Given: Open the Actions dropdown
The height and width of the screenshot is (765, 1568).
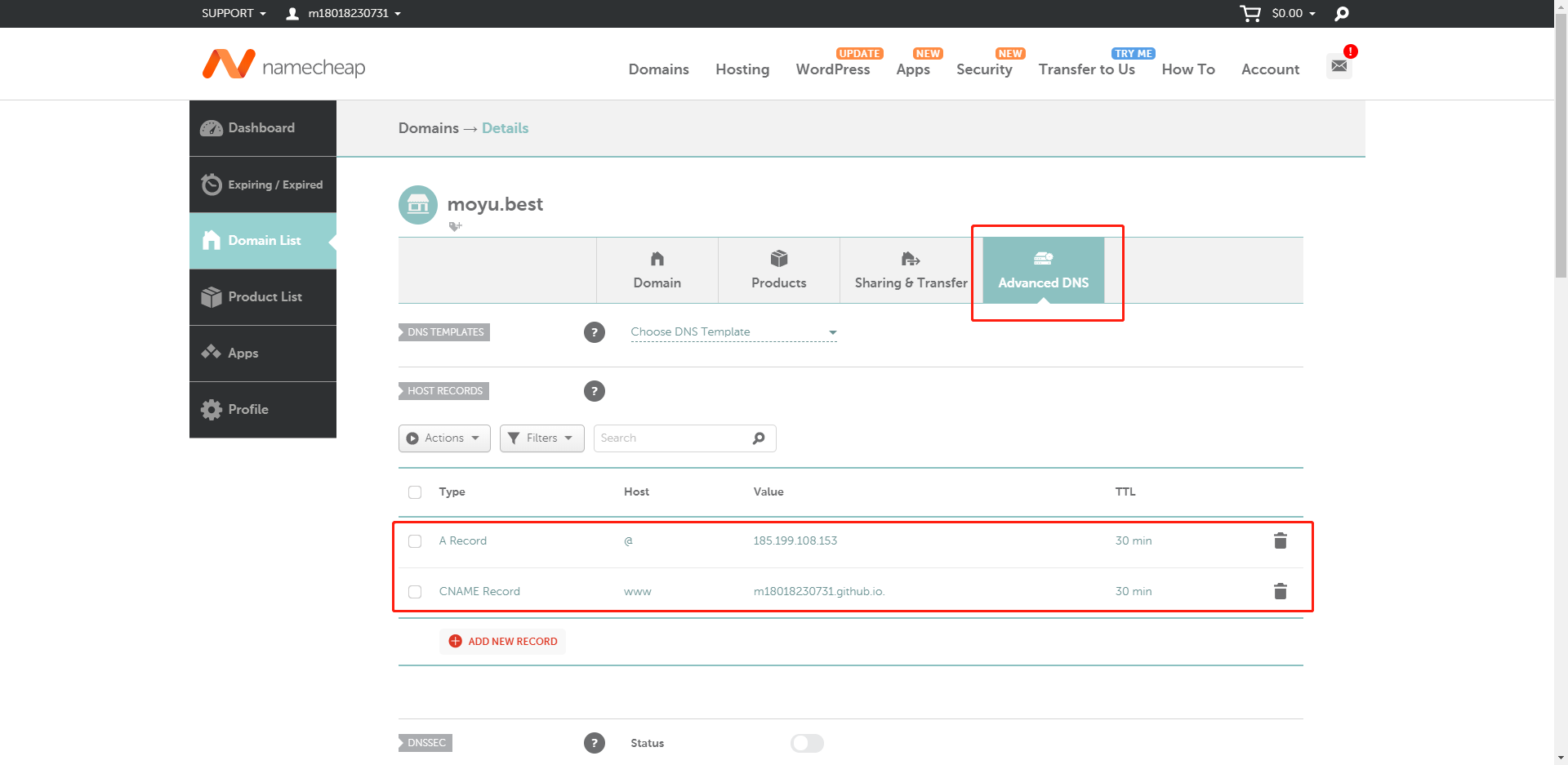Looking at the screenshot, I should tap(444, 438).
